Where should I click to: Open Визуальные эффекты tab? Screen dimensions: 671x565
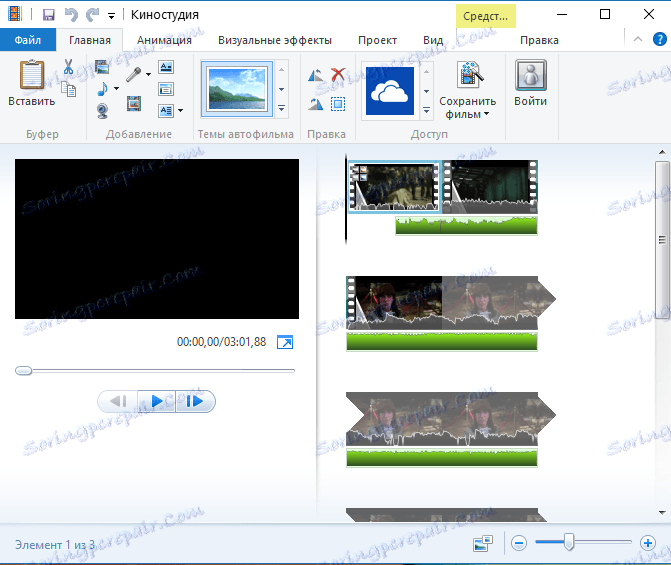[x=275, y=40]
